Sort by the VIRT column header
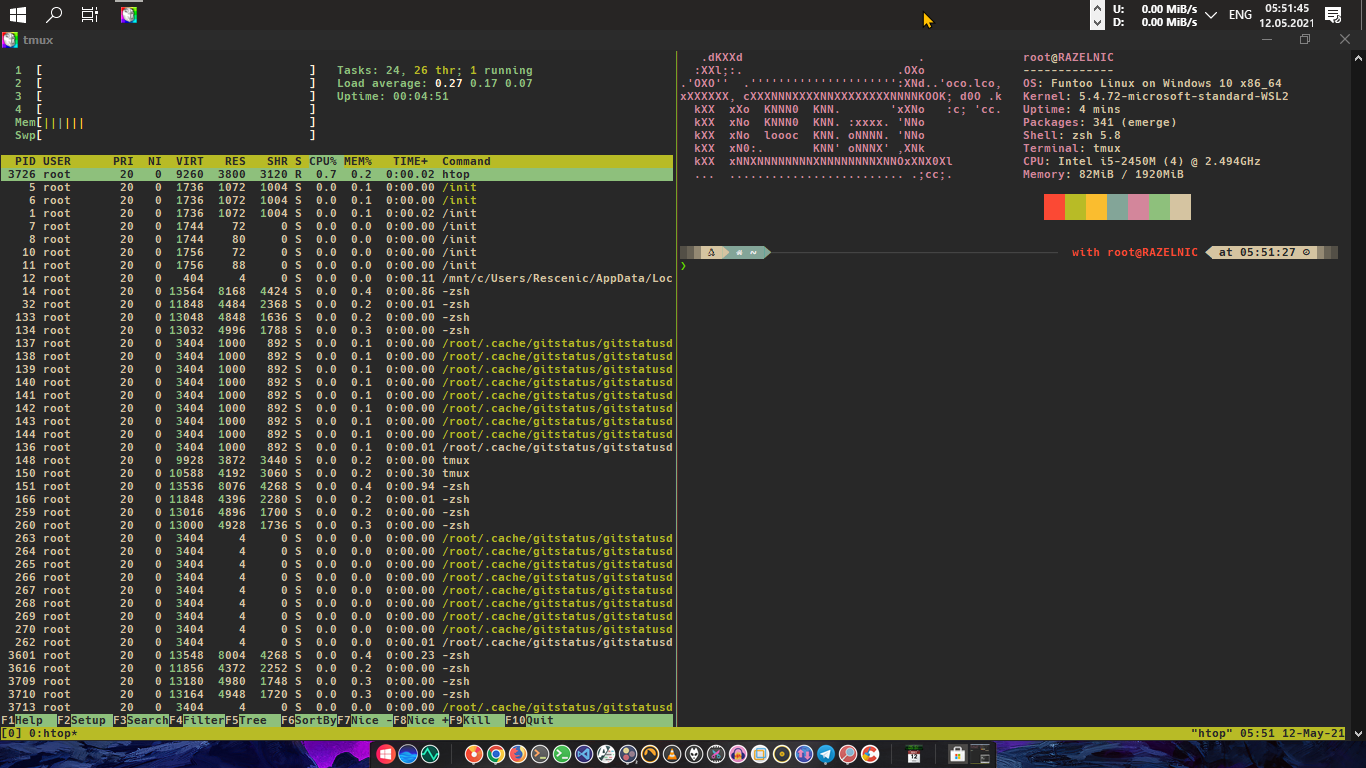This screenshot has width=1366, height=768. click(190, 161)
